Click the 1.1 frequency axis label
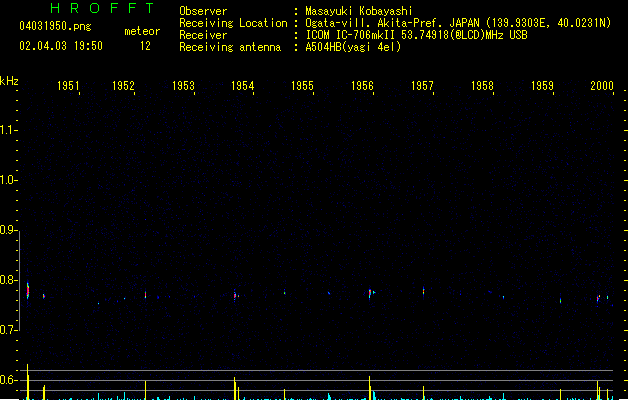This screenshot has width=629, height=400. 8,130
